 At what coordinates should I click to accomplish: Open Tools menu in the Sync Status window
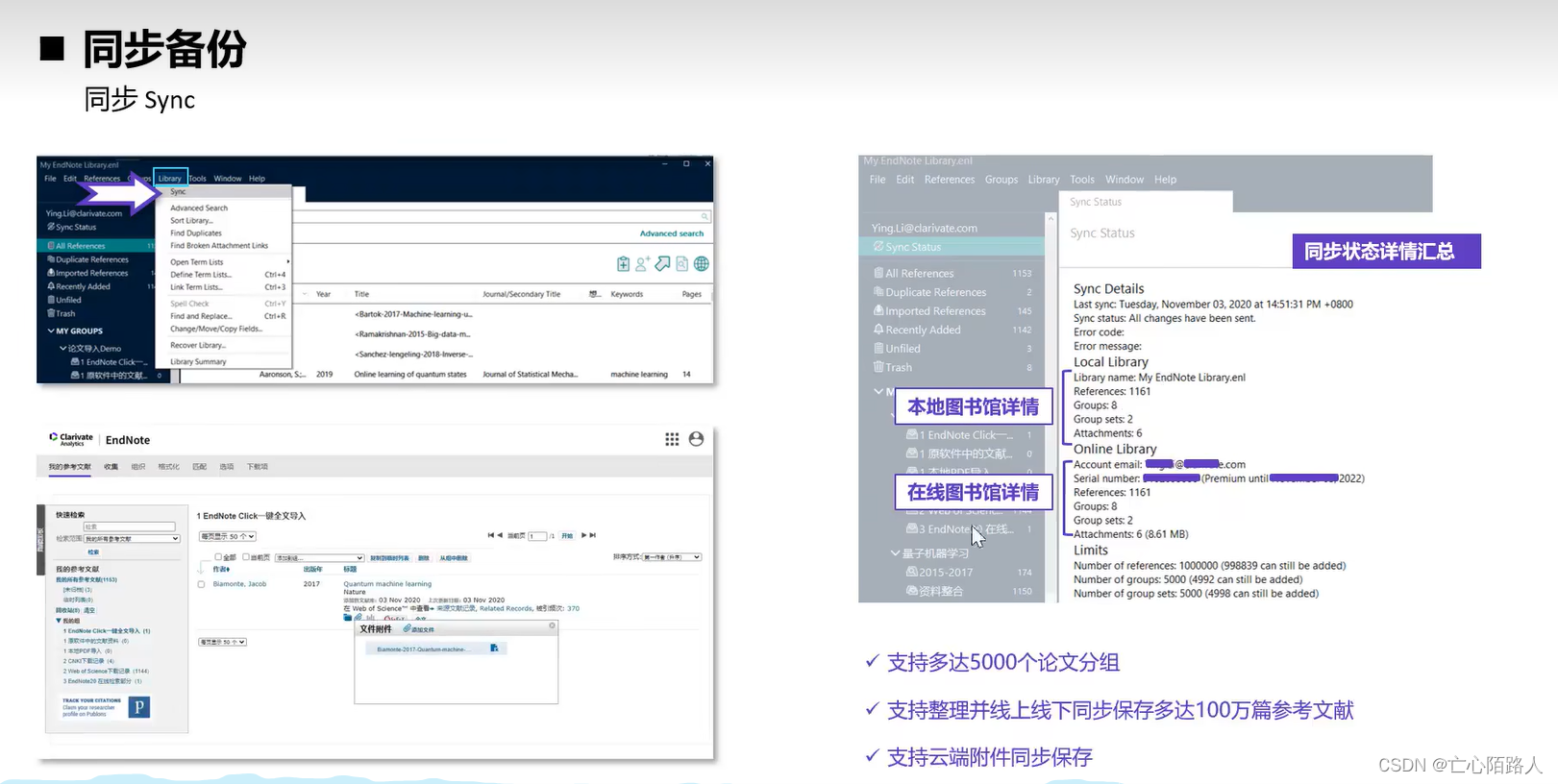pyautogui.click(x=1082, y=180)
